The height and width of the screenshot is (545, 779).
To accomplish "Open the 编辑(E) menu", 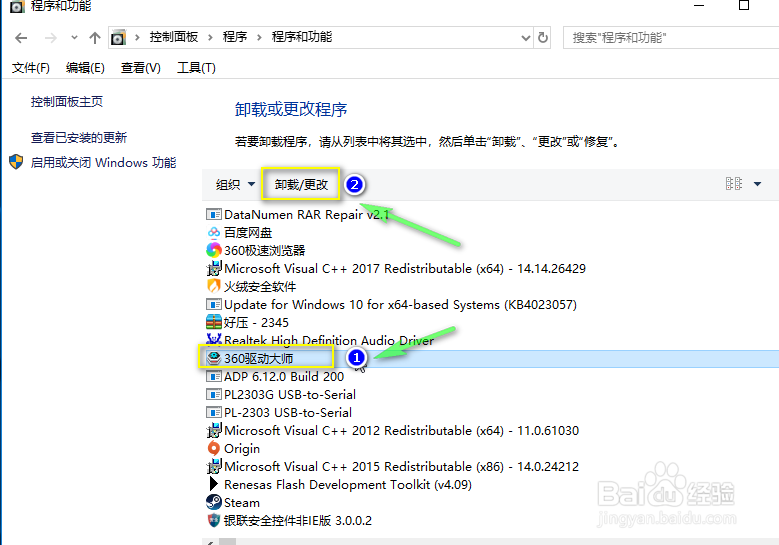I will coord(85,68).
